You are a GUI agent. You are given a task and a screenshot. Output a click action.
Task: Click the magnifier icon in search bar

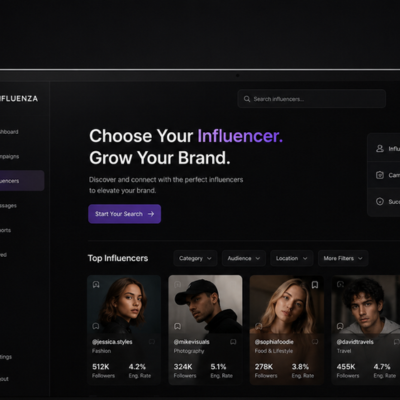[247, 99]
